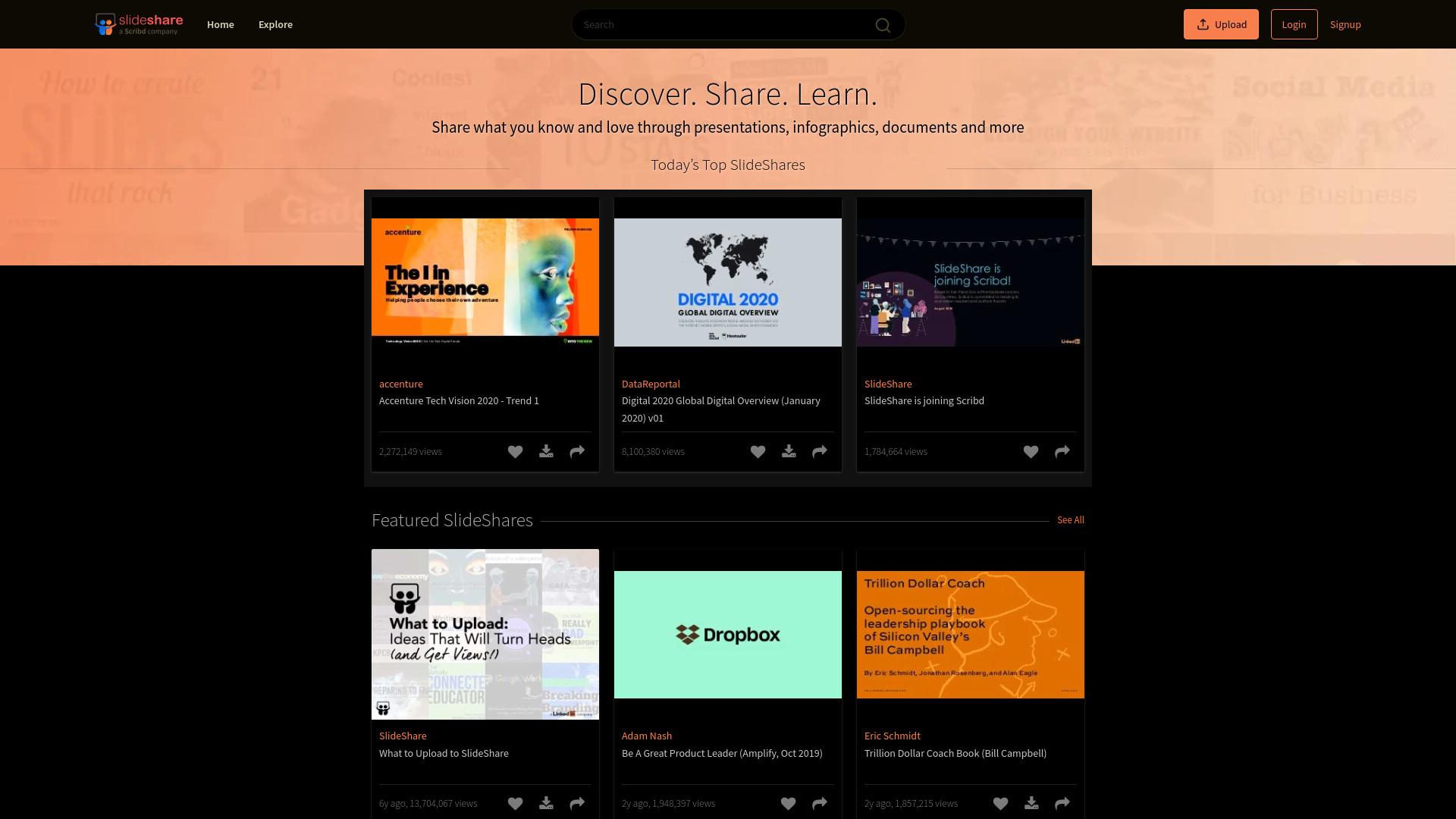The image size is (1456, 819).
Task: Like Be A Great Product Leader
Action: [788, 804]
